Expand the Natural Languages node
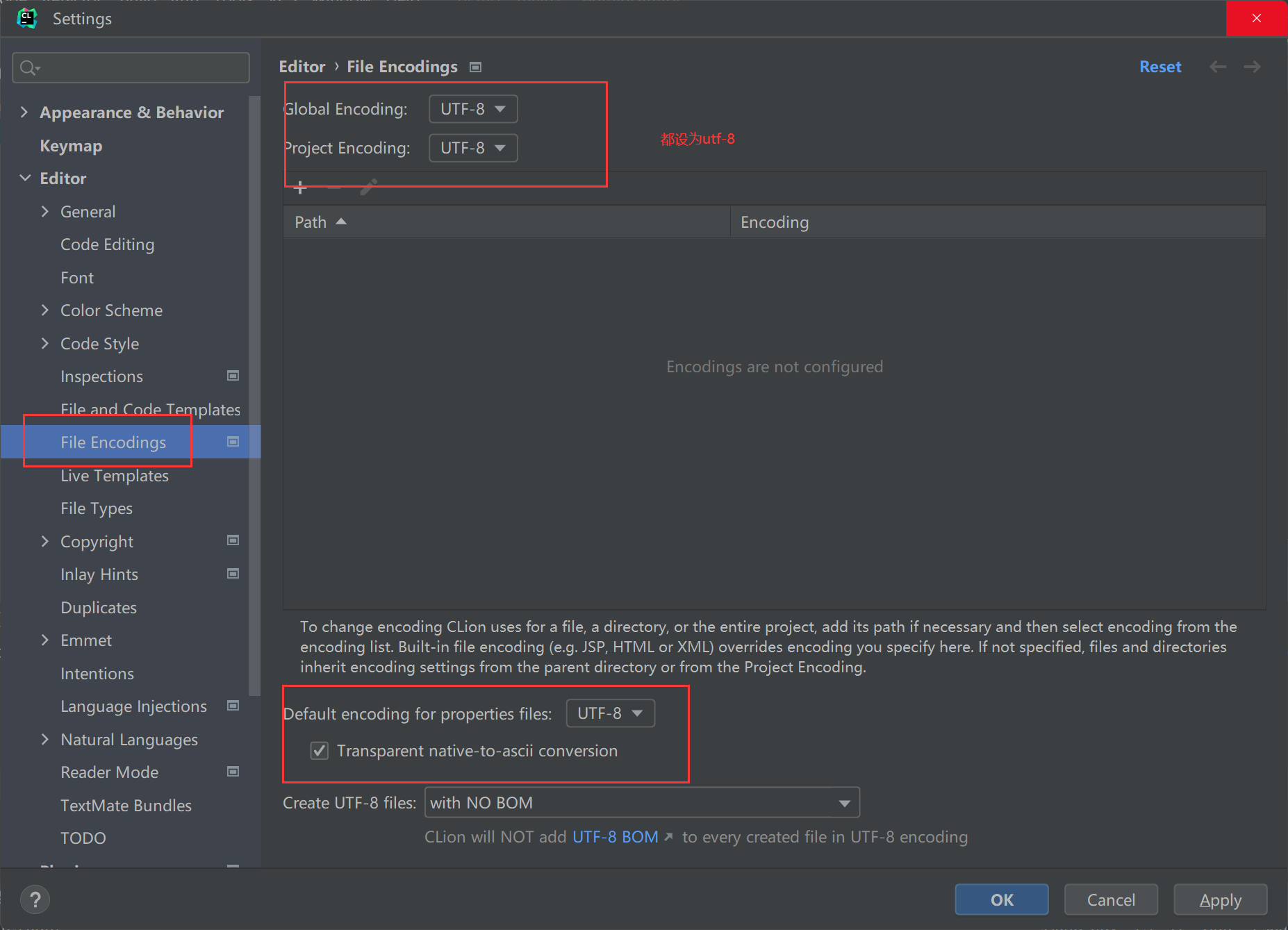Image resolution: width=1288 pixels, height=930 pixels. coord(45,739)
